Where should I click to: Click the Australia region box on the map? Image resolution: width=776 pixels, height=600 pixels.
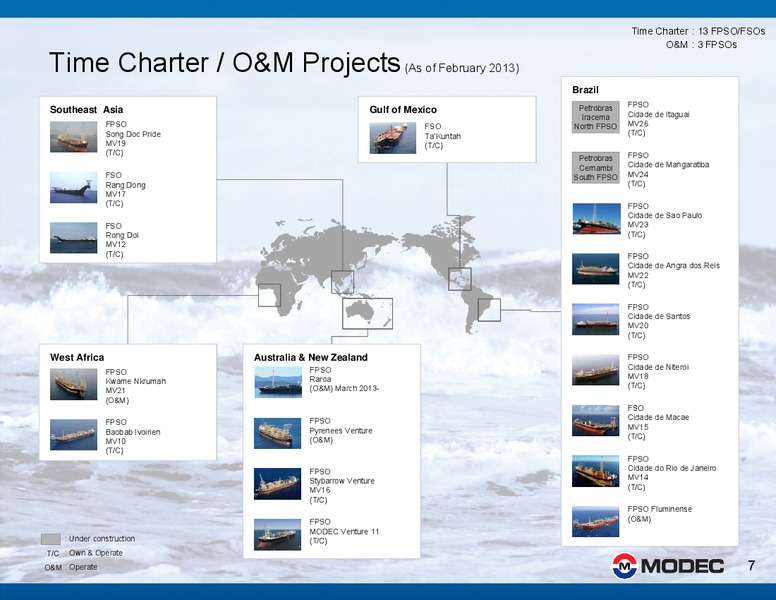pos(367,313)
